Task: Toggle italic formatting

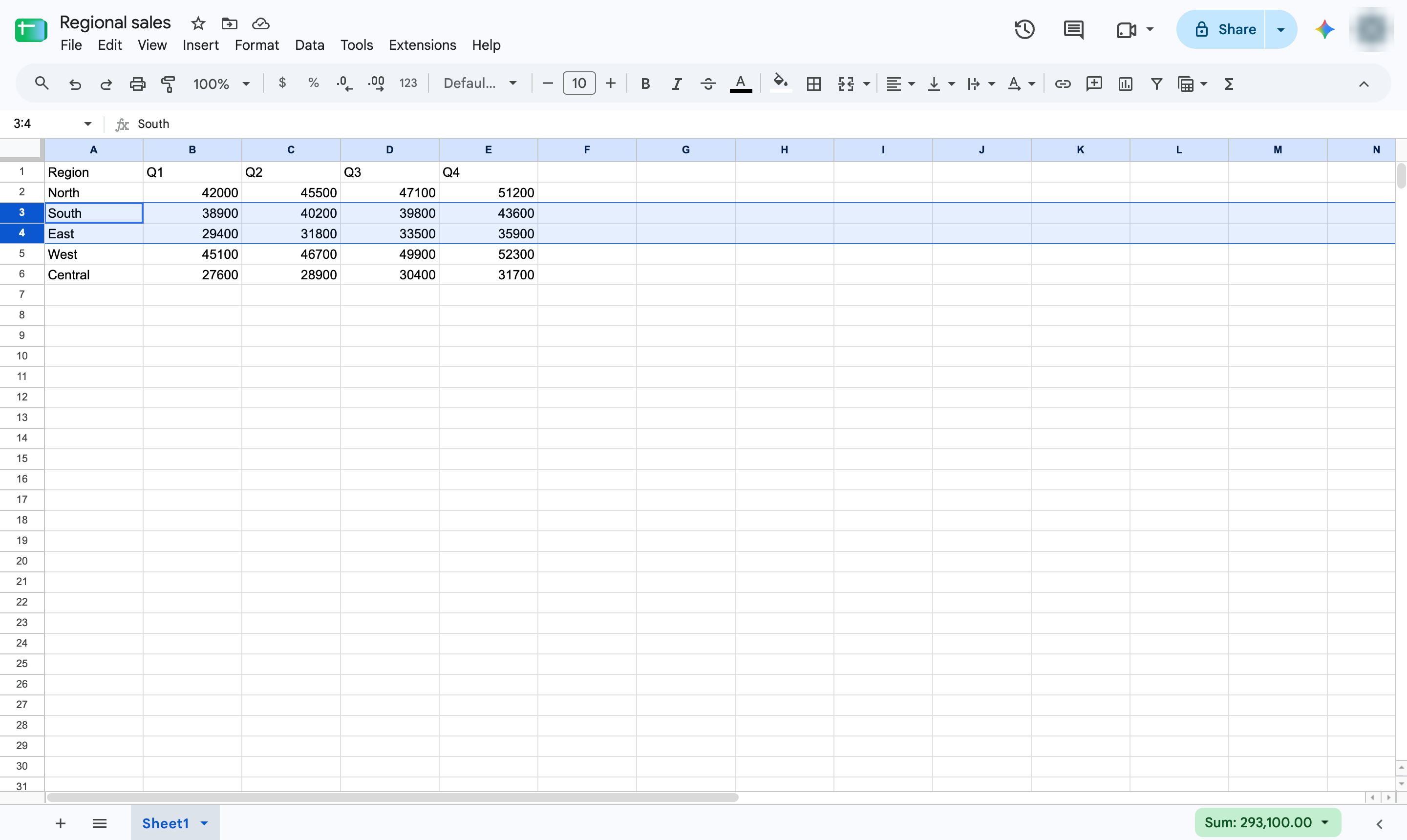Action: click(676, 84)
